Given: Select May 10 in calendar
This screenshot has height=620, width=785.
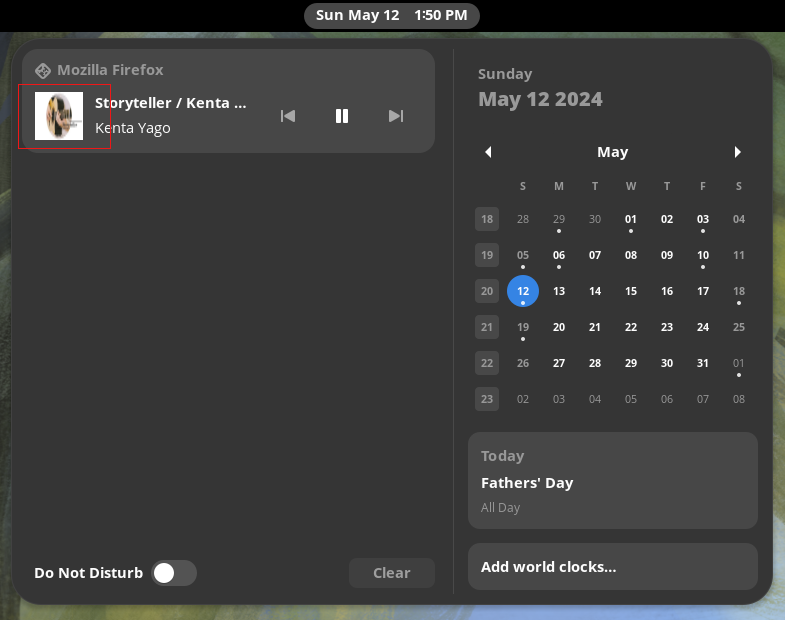Looking at the screenshot, I should coord(703,255).
